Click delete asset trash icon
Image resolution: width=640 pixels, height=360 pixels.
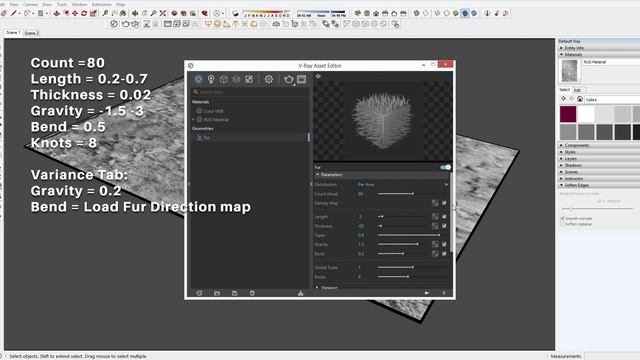pos(252,293)
